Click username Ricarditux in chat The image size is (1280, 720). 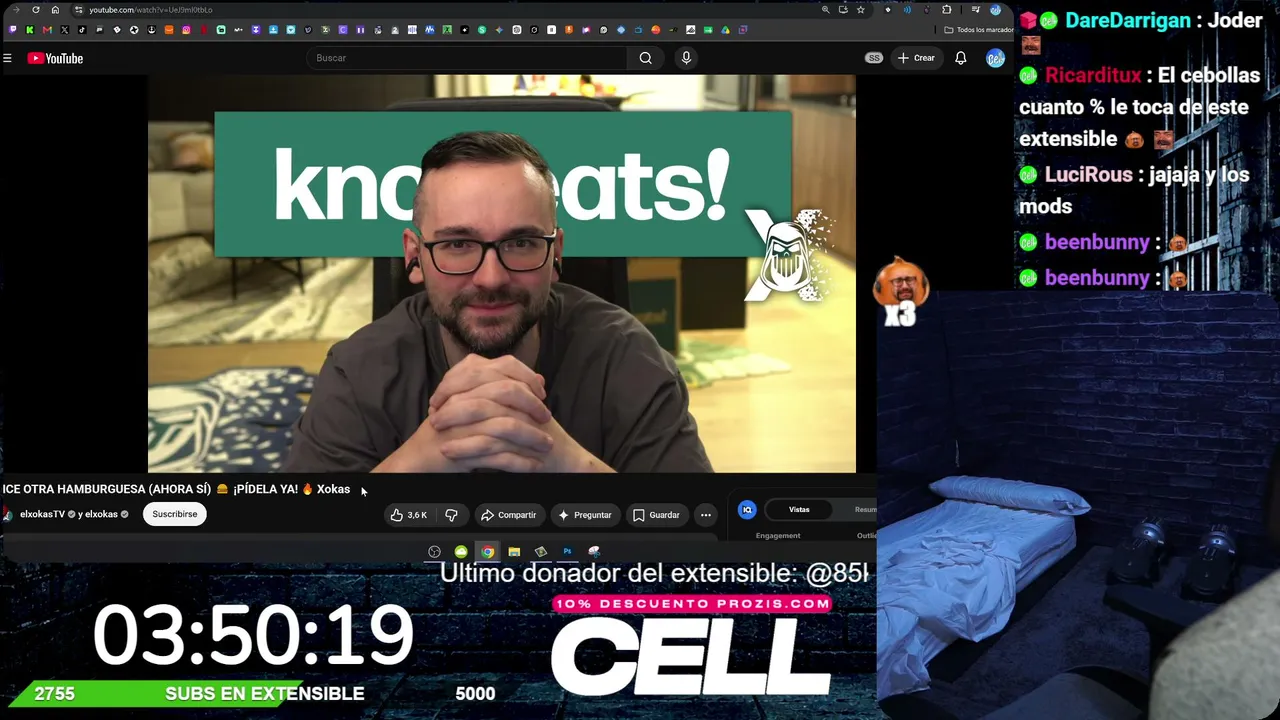click(1093, 75)
